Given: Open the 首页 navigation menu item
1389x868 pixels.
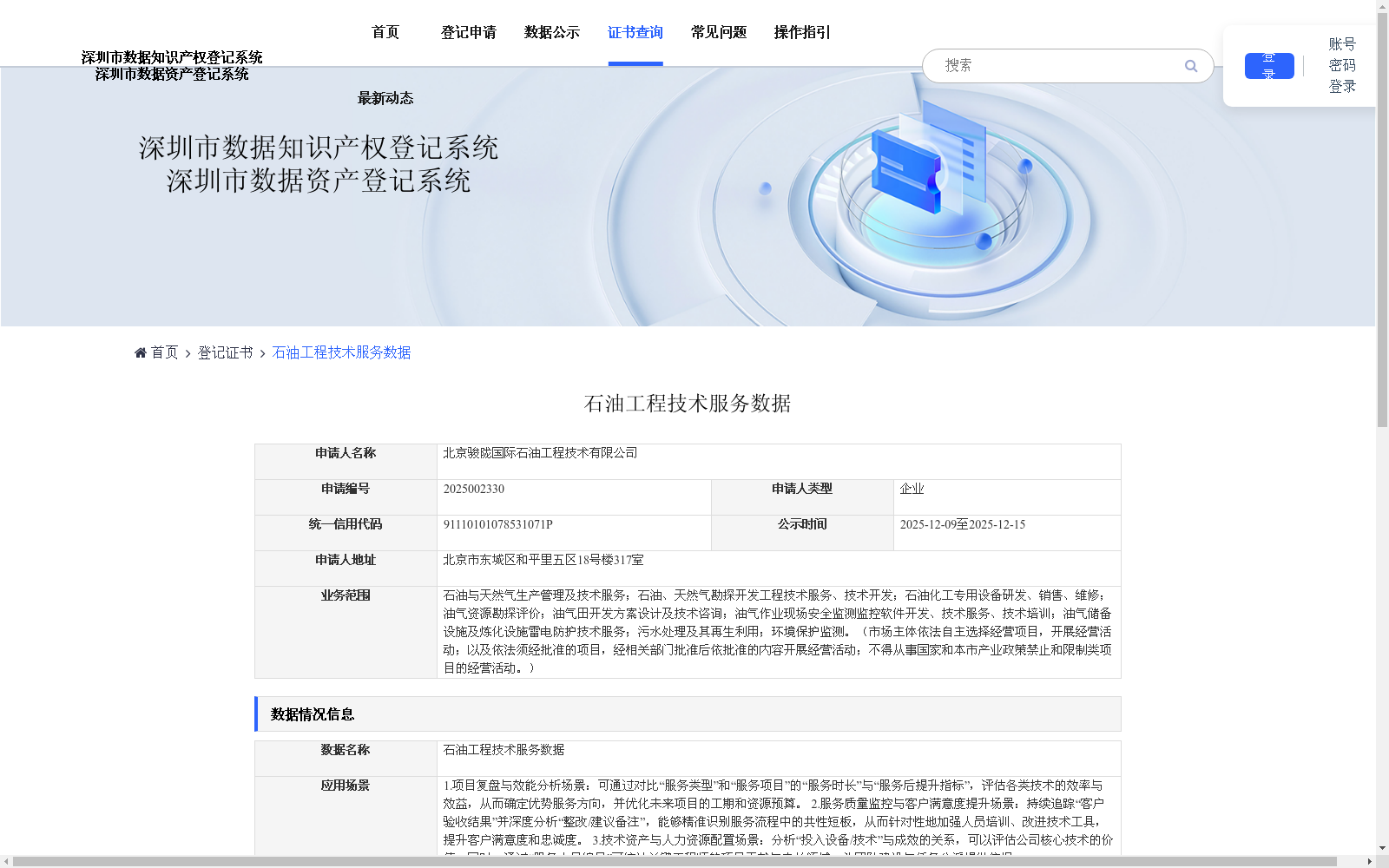Looking at the screenshot, I should tap(385, 32).
